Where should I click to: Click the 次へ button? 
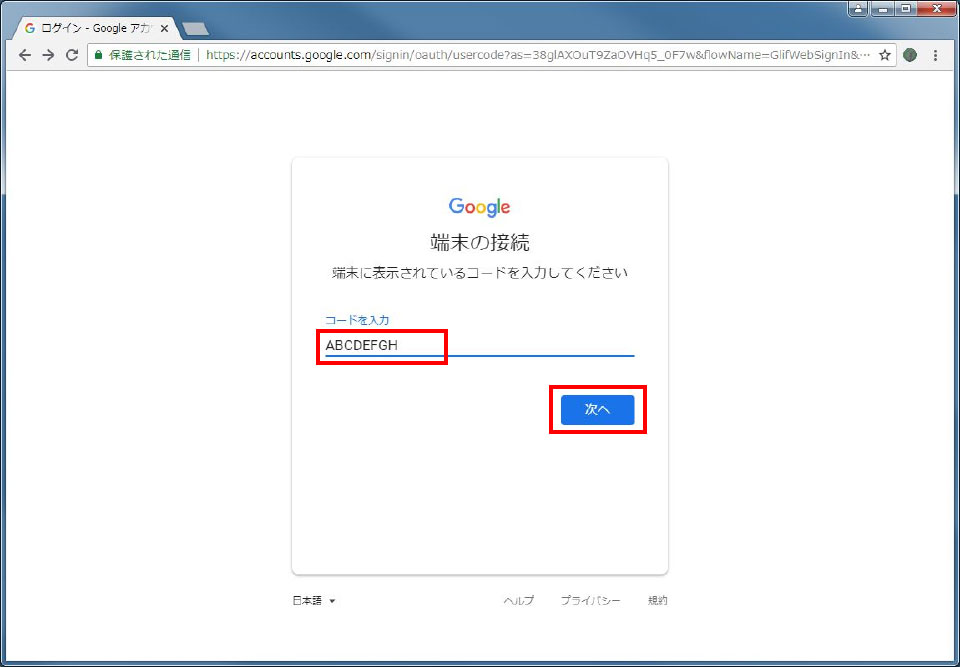point(598,410)
